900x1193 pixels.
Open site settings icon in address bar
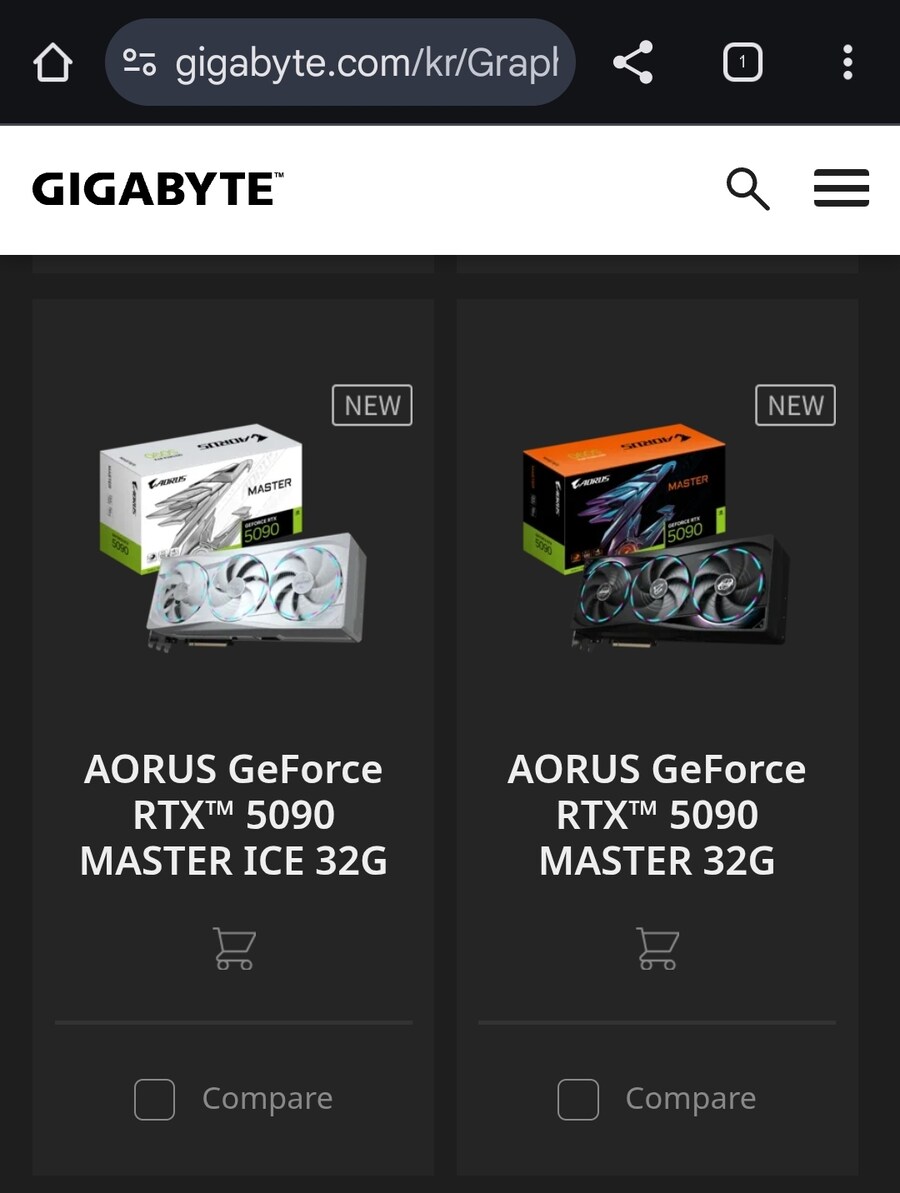click(139, 62)
